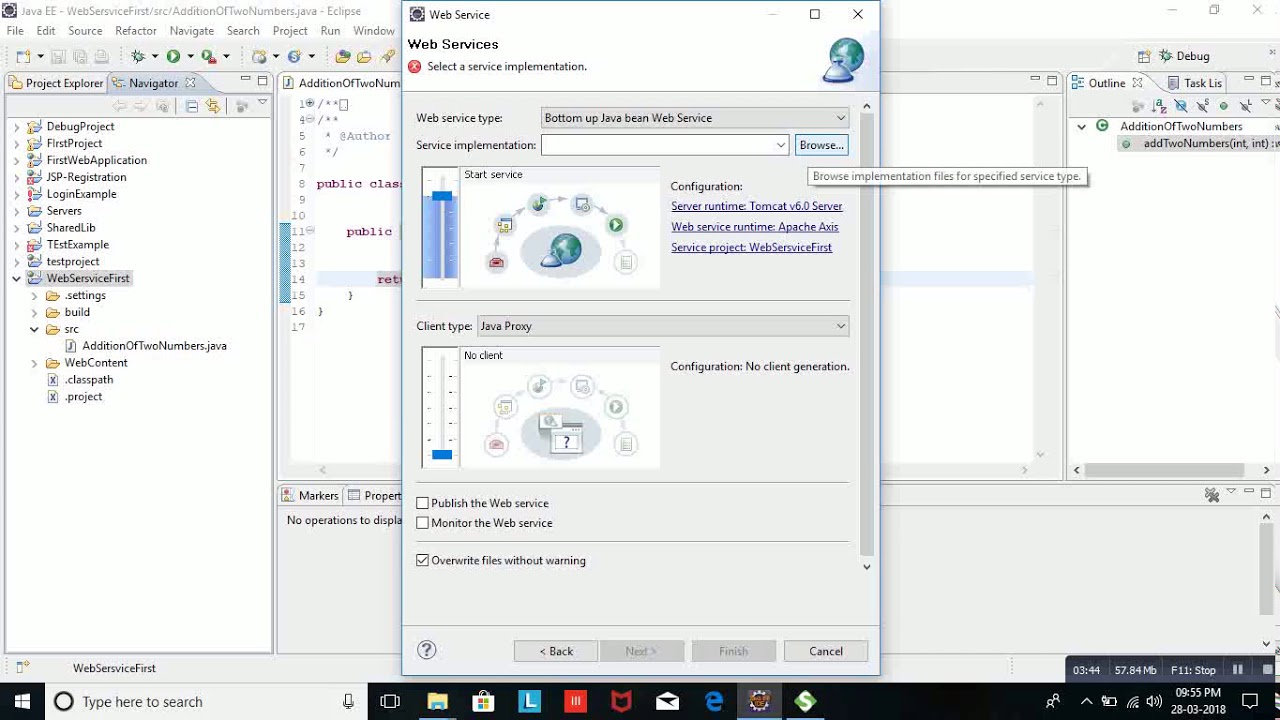This screenshot has height=720, width=1280.
Task: Open the Run button dropdown arrow
Action: pos(189,57)
